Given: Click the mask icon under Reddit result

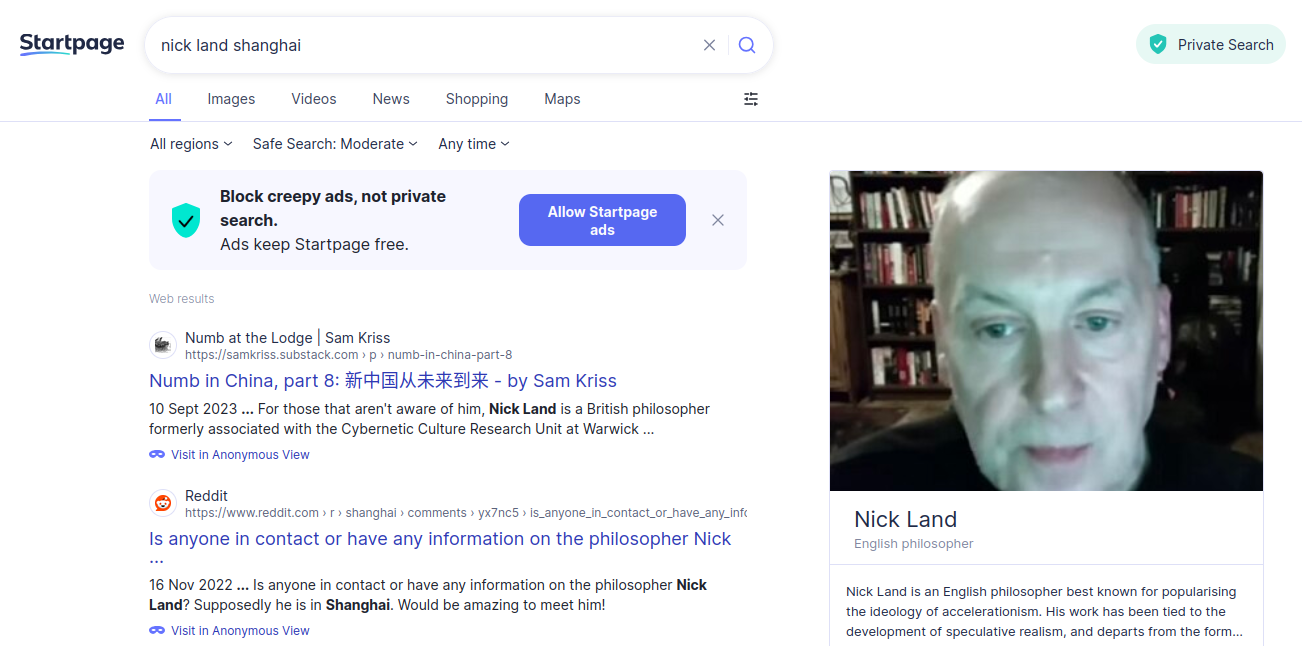Looking at the screenshot, I should (x=157, y=630).
